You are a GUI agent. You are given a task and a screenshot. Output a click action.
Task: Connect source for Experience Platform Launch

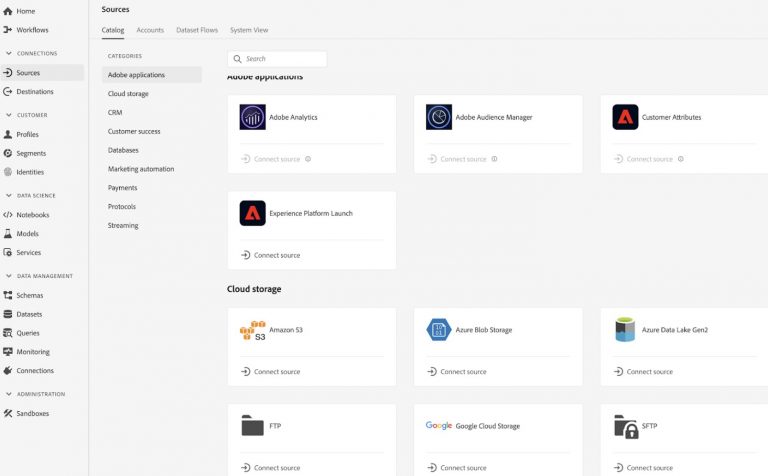pos(270,255)
